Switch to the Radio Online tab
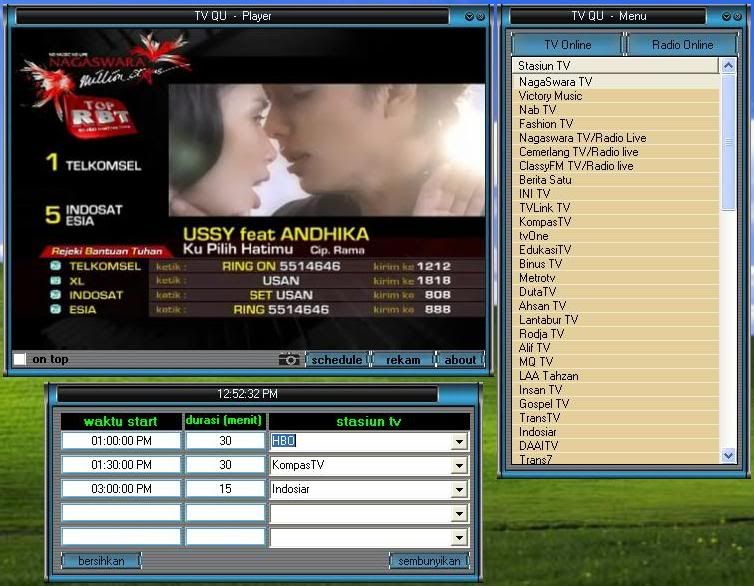 pos(682,45)
